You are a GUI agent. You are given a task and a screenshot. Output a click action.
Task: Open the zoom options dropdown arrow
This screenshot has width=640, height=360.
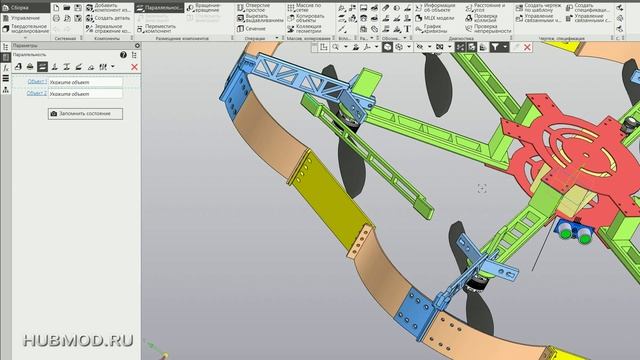pos(345,47)
